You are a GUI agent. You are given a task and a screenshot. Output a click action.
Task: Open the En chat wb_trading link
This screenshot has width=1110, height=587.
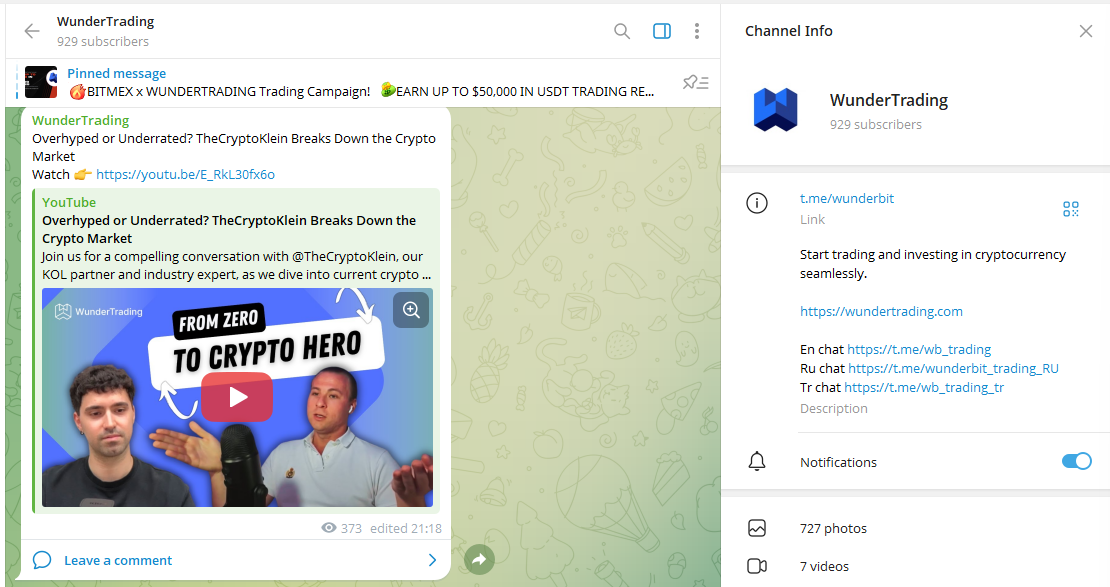pos(919,349)
